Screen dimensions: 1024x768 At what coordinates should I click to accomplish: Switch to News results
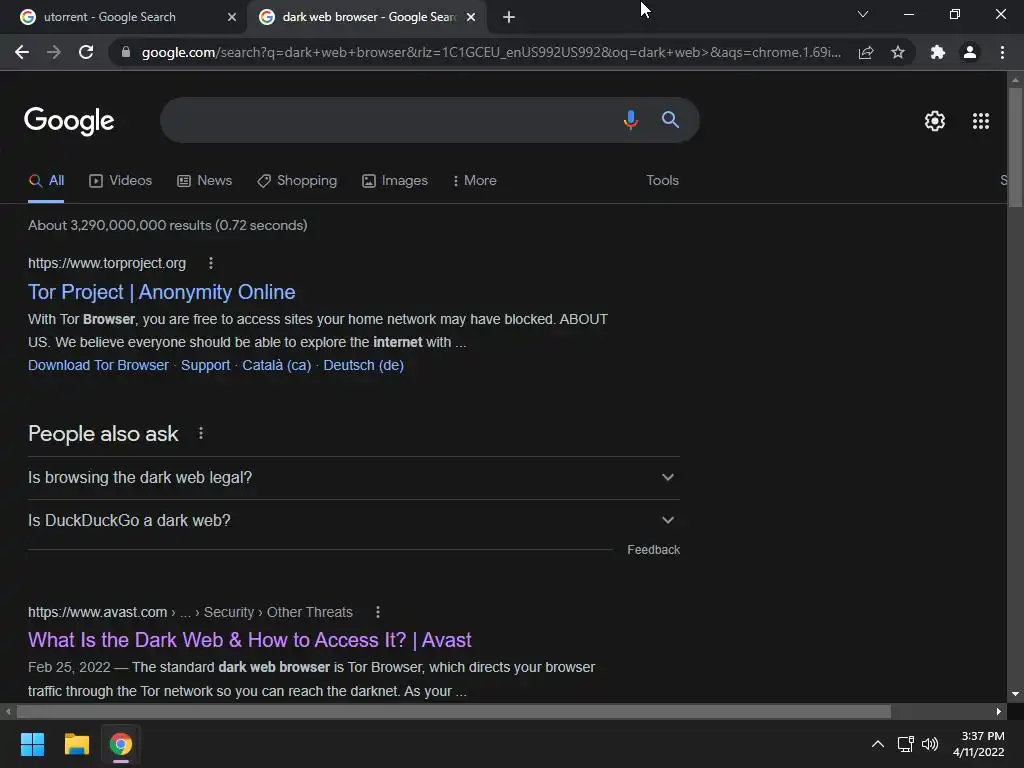click(204, 181)
